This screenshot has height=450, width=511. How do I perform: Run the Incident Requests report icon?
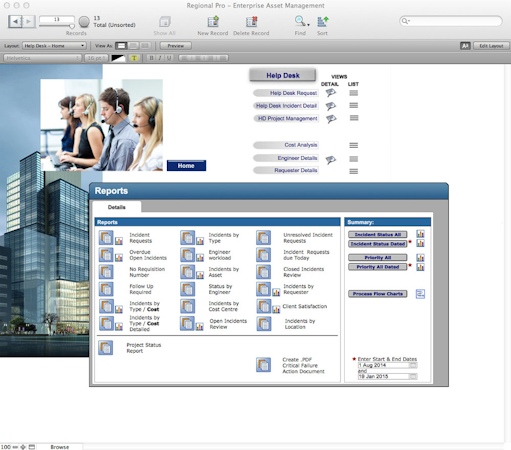[106, 238]
